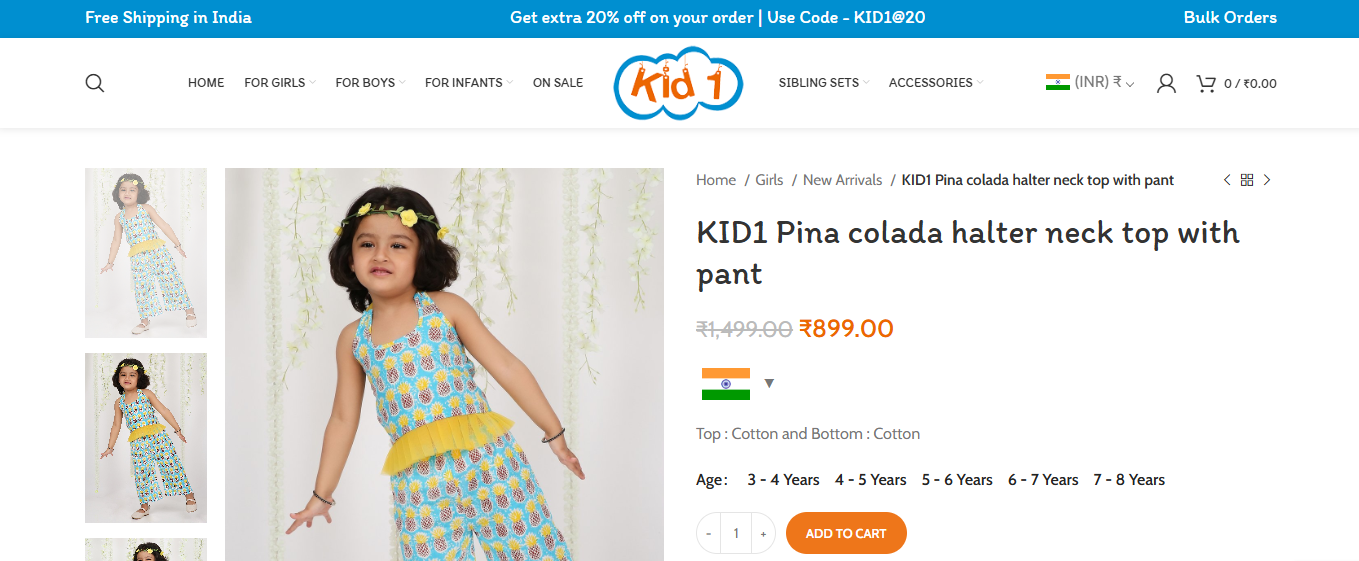Increase quantity with plus button

[763, 534]
